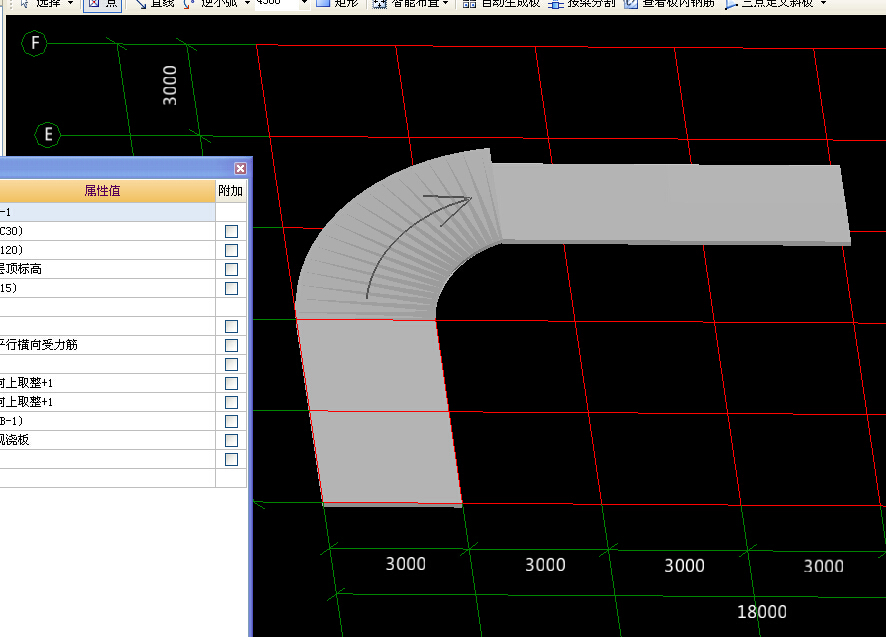Viewport: 886px width, 637px height.
Task: Use 按梁分割 split by beam
Action: [x=582, y=3]
